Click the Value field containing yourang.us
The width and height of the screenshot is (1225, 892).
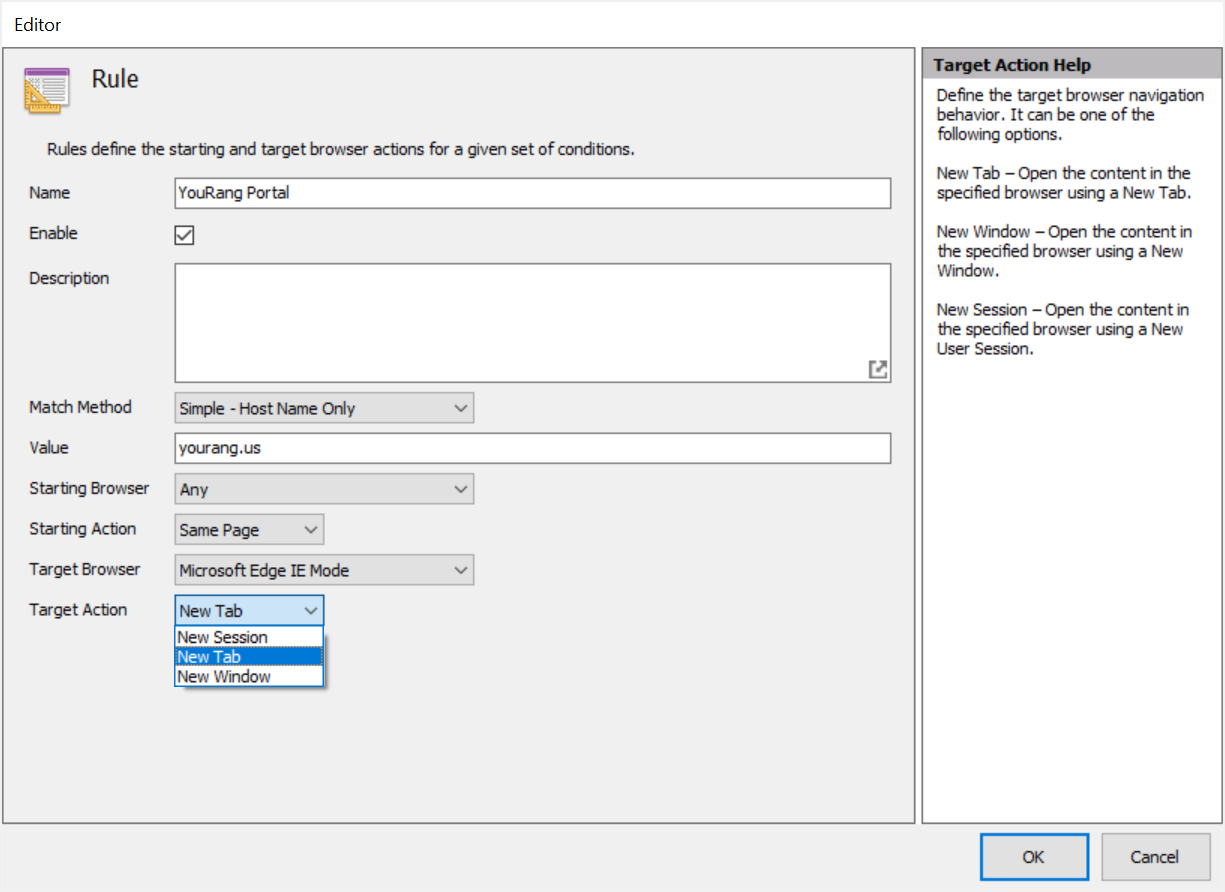(532, 448)
